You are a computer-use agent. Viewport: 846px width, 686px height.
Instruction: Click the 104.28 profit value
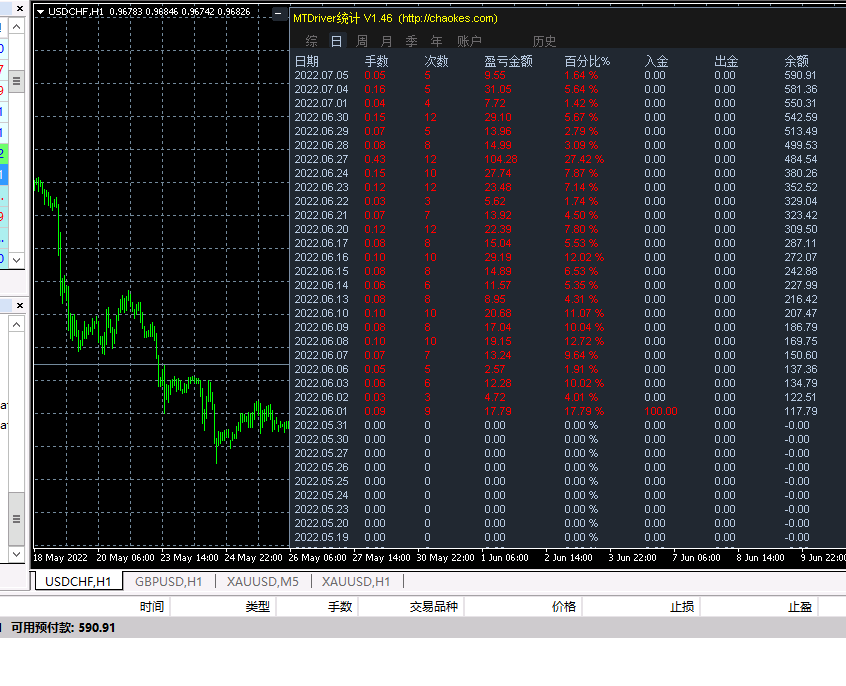point(501,159)
